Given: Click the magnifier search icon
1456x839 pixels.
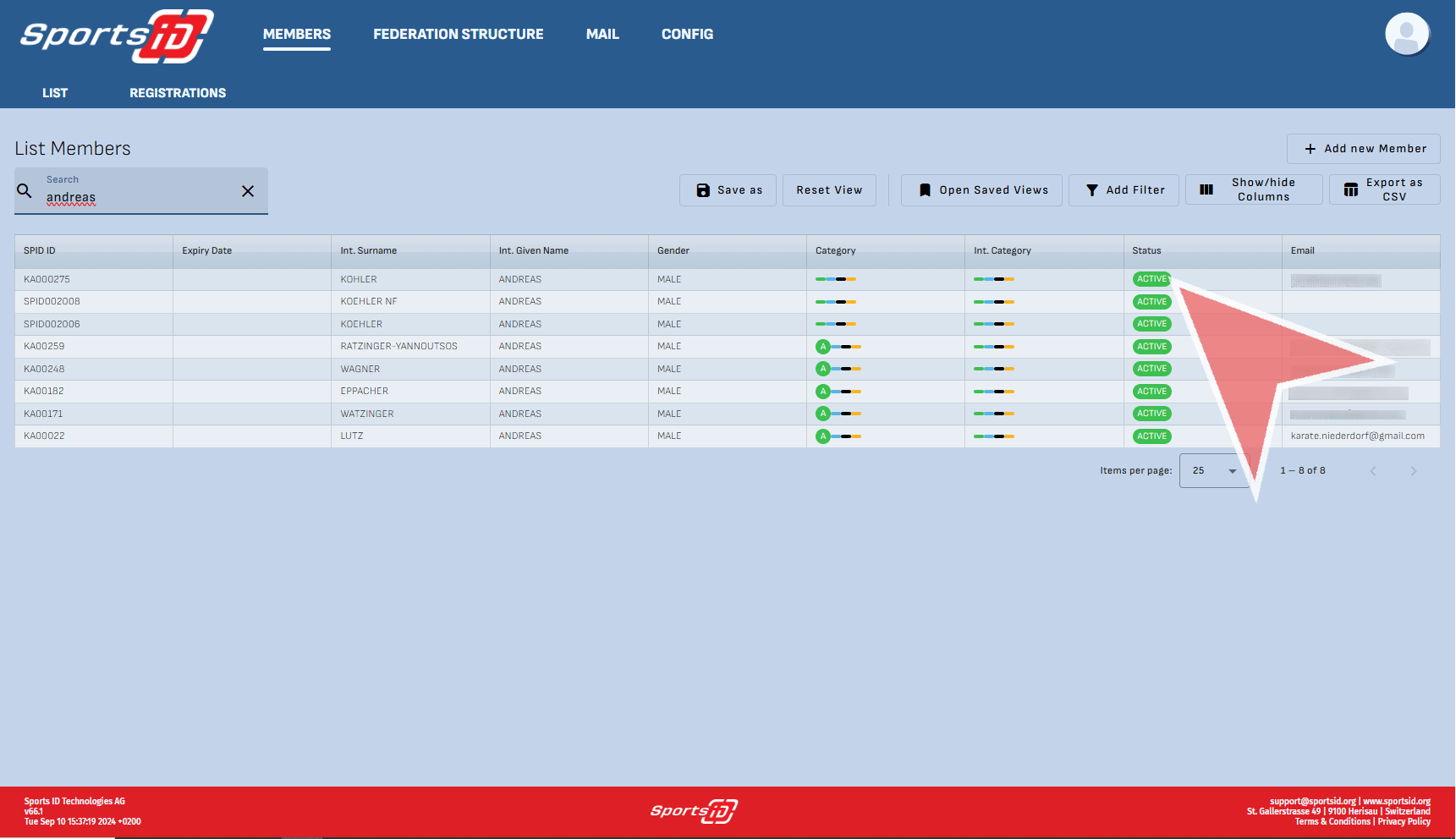Looking at the screenshot, I should [25, 191].
